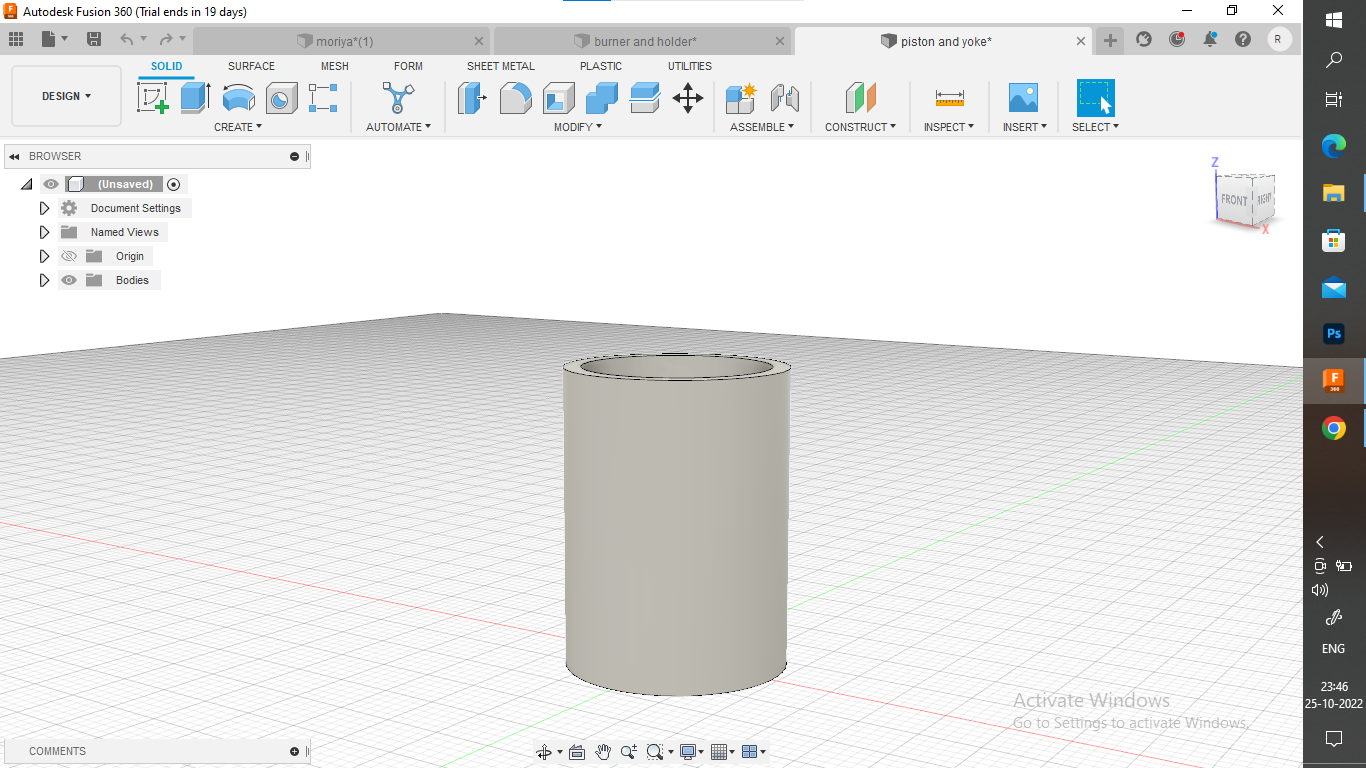1366x768 pixels.
Task: Switch to the burner and holder document tab
Action: (x=645, y=42)
